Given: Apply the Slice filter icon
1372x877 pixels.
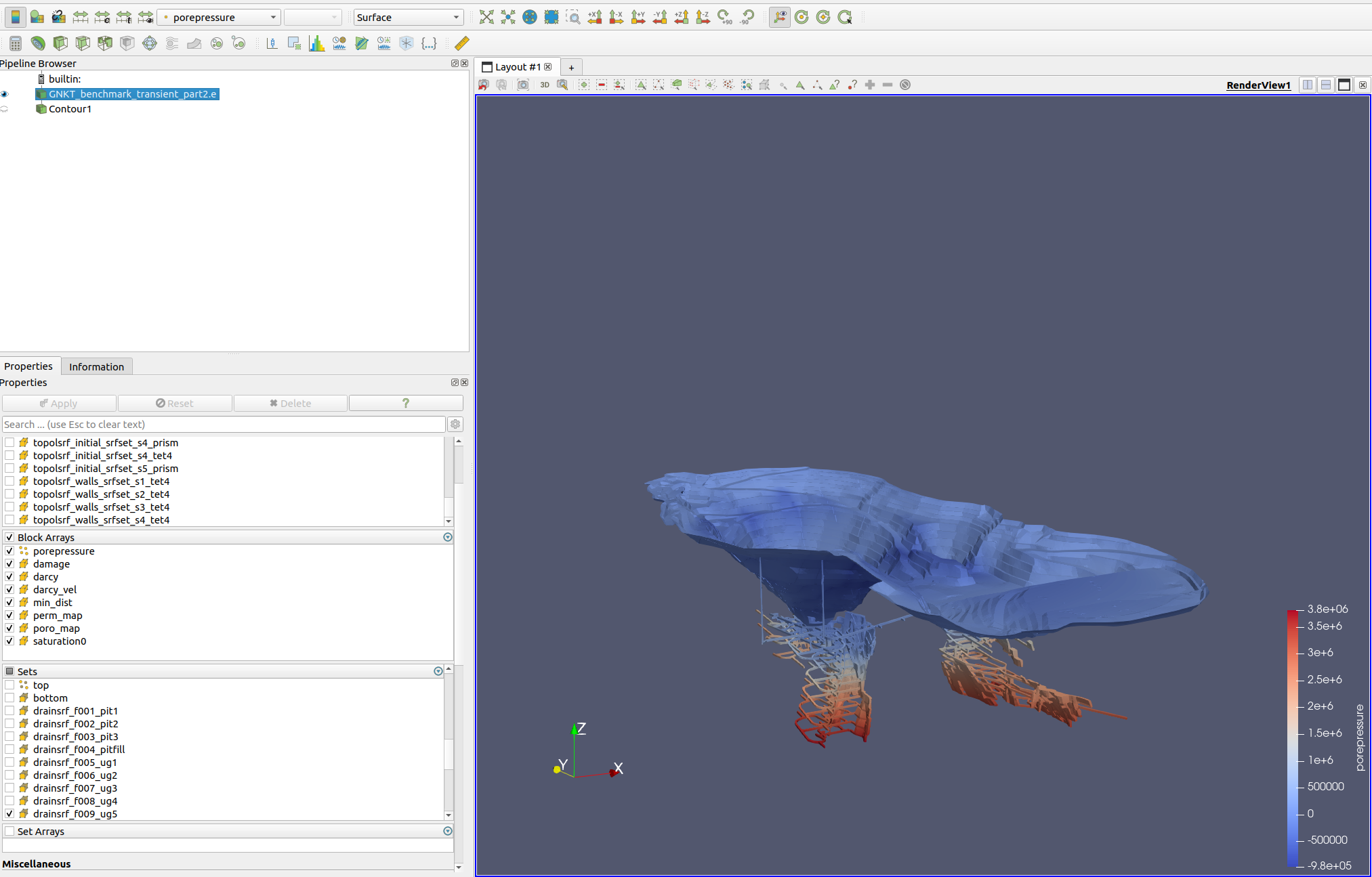Looking at the screenshot, I should pos(82,43).
